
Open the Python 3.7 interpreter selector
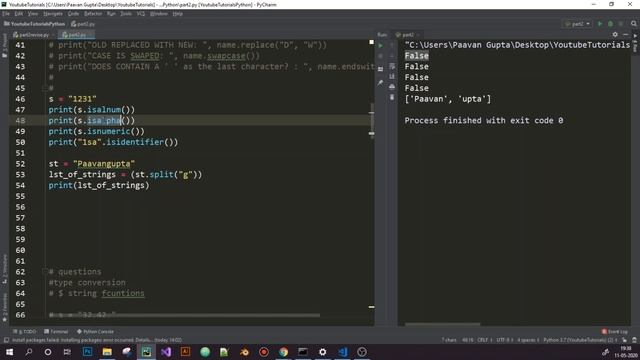[580, 340]
